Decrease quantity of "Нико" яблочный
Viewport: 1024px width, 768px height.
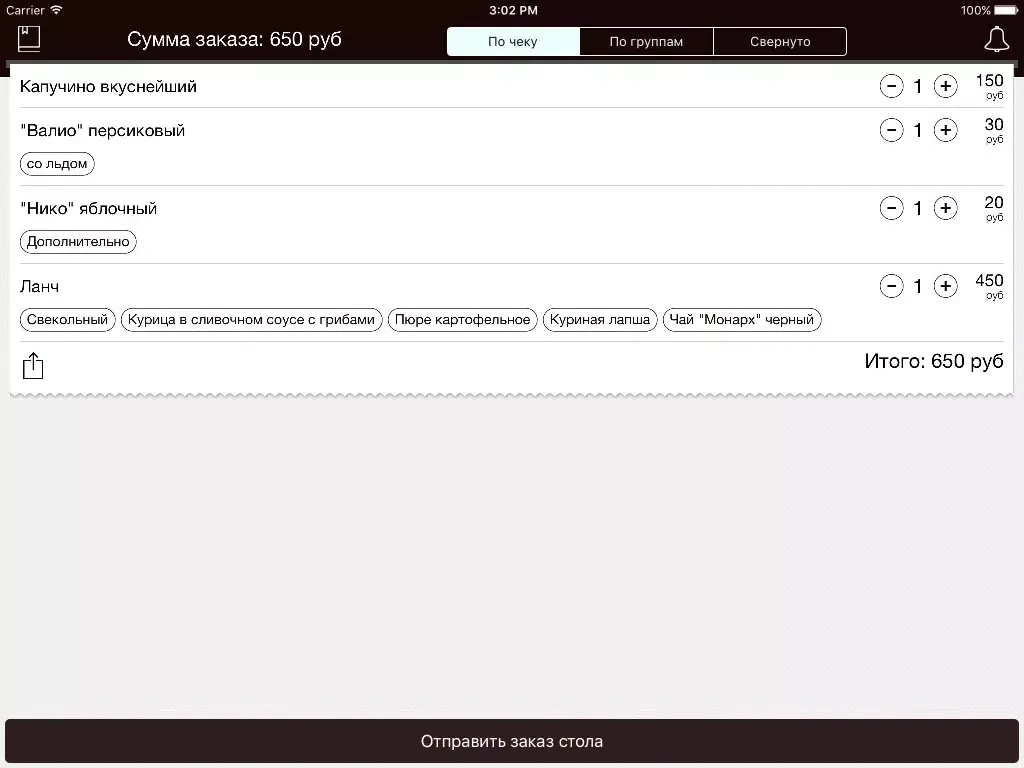891,208
